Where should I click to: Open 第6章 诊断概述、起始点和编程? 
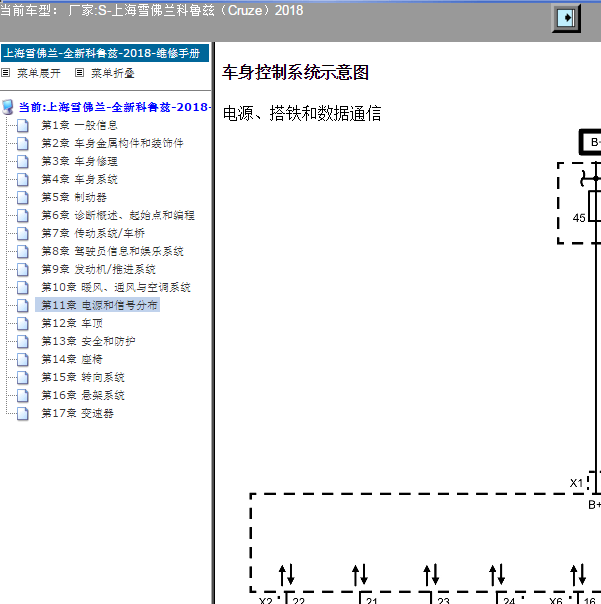point(118,215)
